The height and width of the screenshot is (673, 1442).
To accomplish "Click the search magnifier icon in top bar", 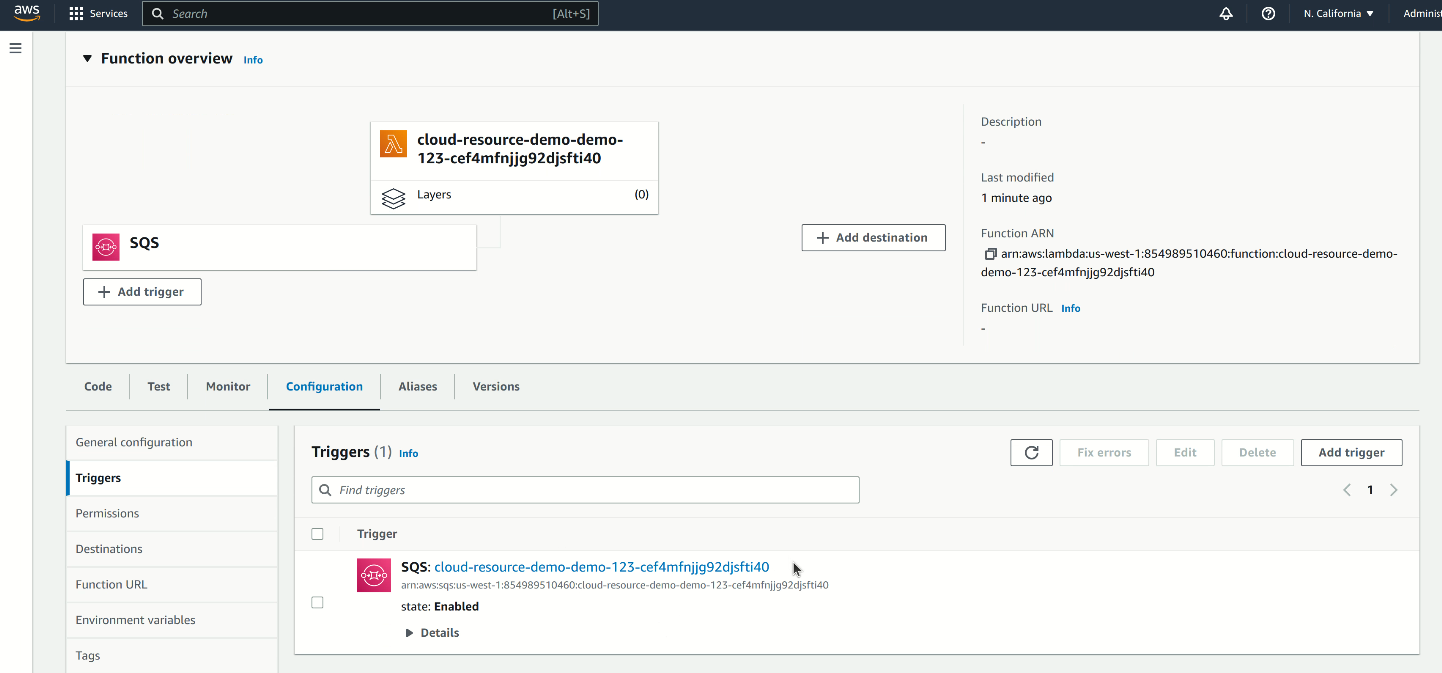I will coord(158,14).
